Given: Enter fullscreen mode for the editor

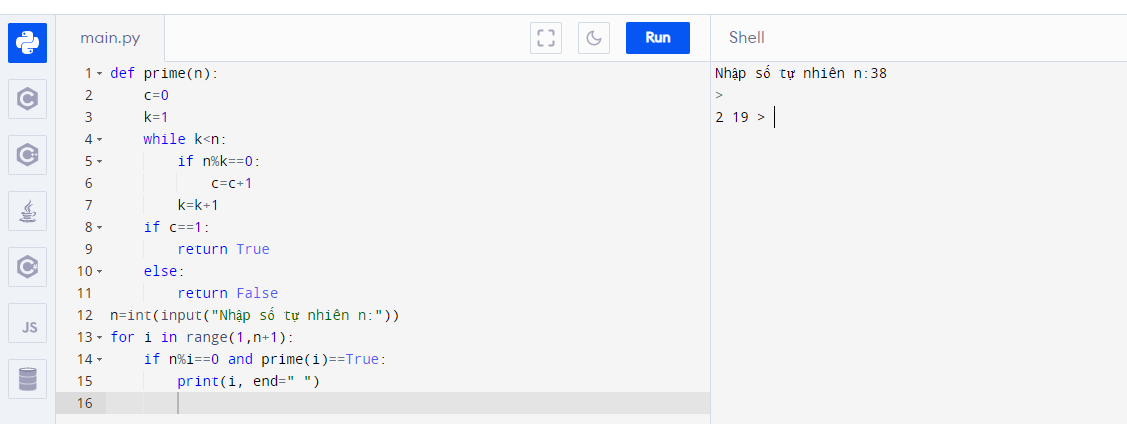Looking at the screenshot, I should tap(546, 38).
